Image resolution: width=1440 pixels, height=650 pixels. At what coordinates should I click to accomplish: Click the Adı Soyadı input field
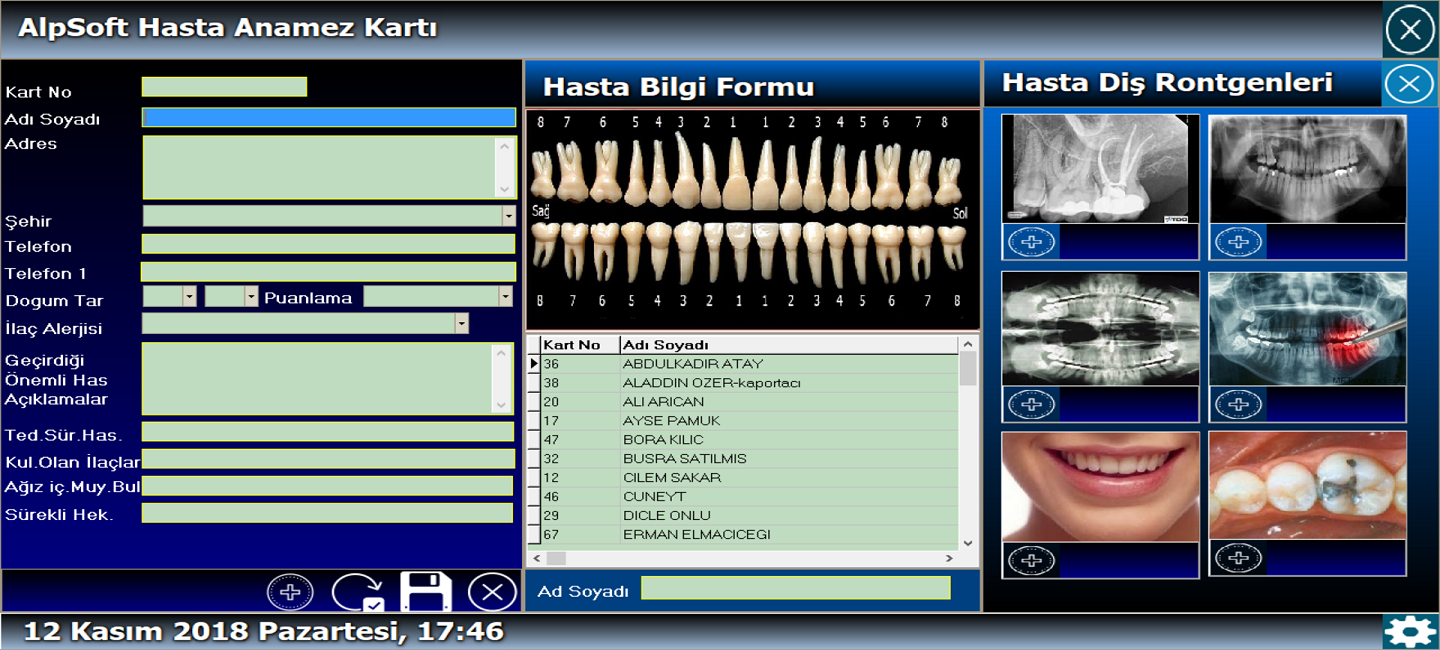(x=329, y=117)
